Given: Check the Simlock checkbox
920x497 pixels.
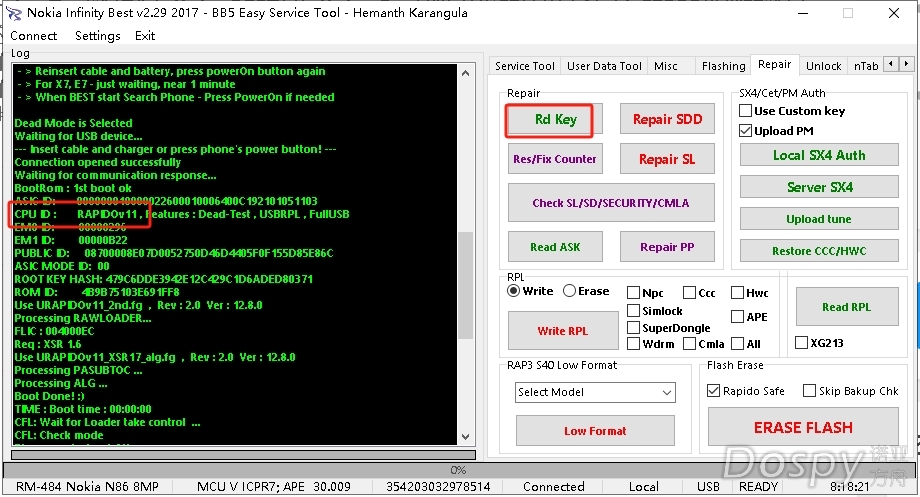Looking at the screenshot, I should click(655, 311).
